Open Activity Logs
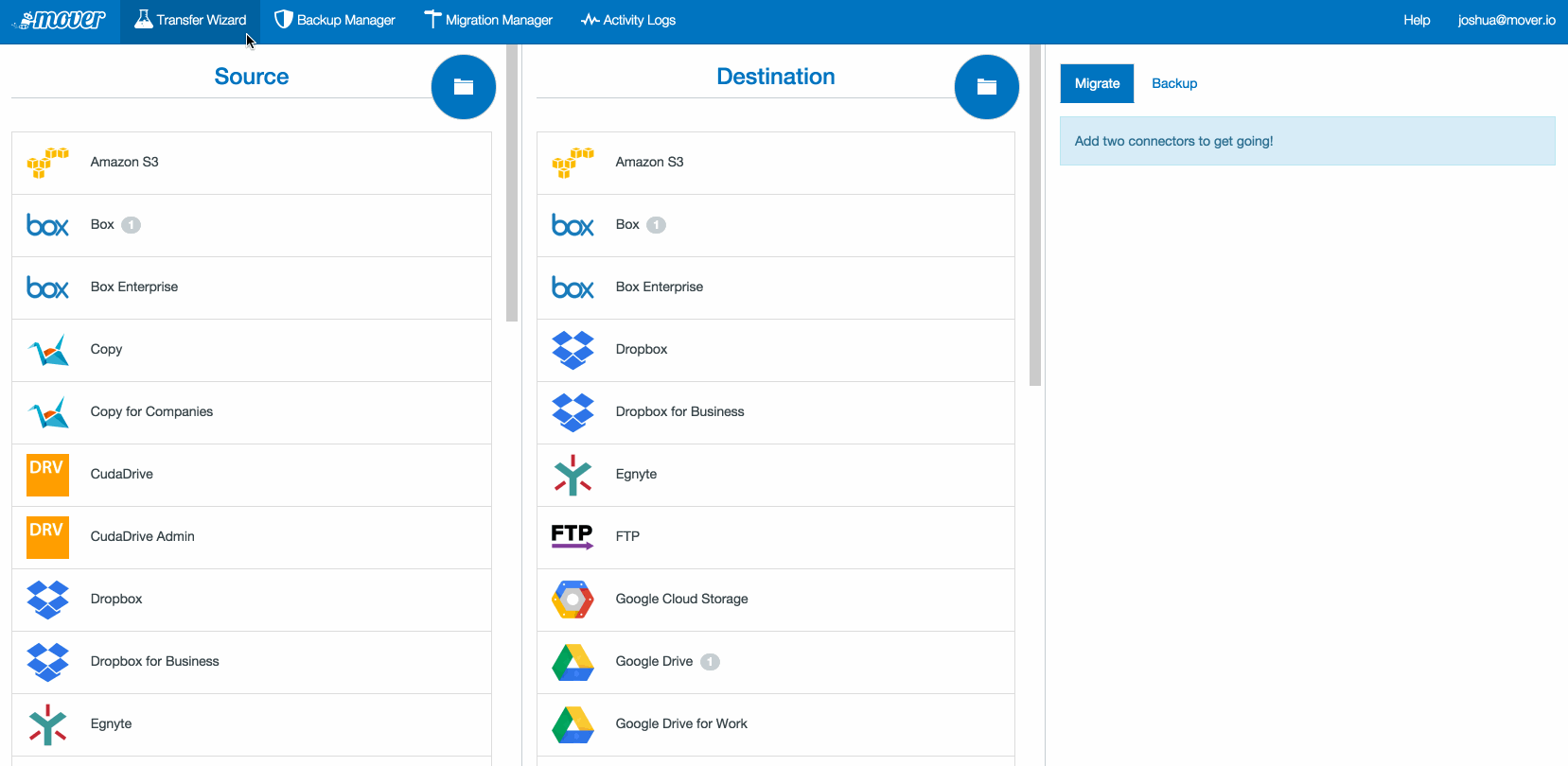The height and width of the screenshot is (766, 1568). tap(628, 20)
